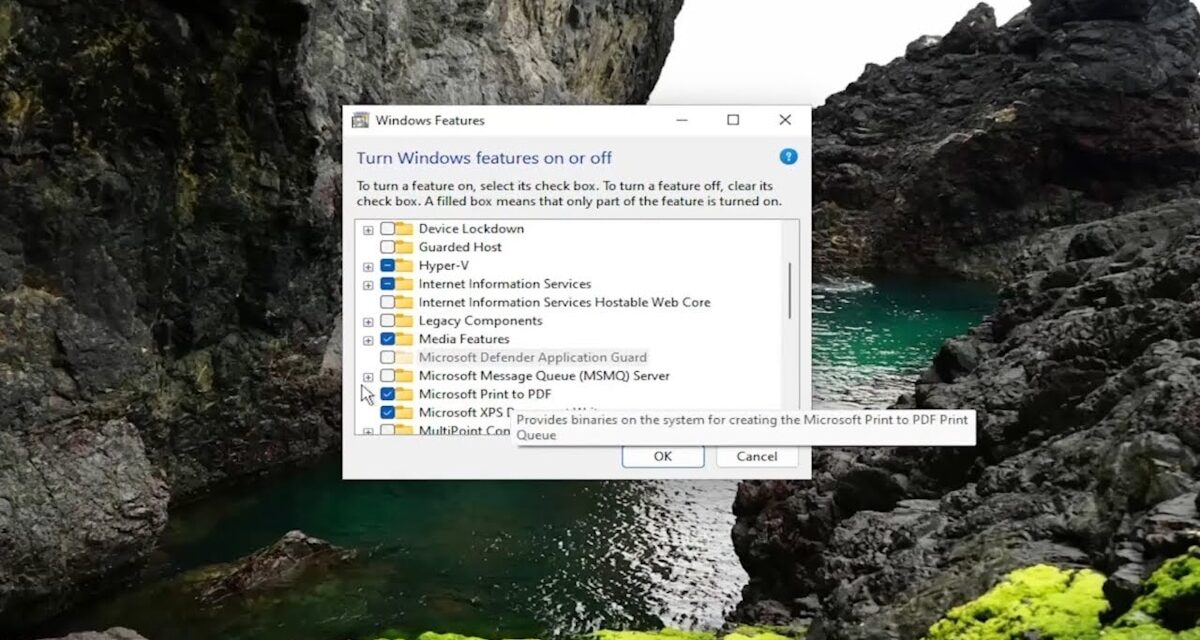Enable the Device Lockdown checkbox
This screenshot has width=1200, height=640.
click(x=387, y=229)
